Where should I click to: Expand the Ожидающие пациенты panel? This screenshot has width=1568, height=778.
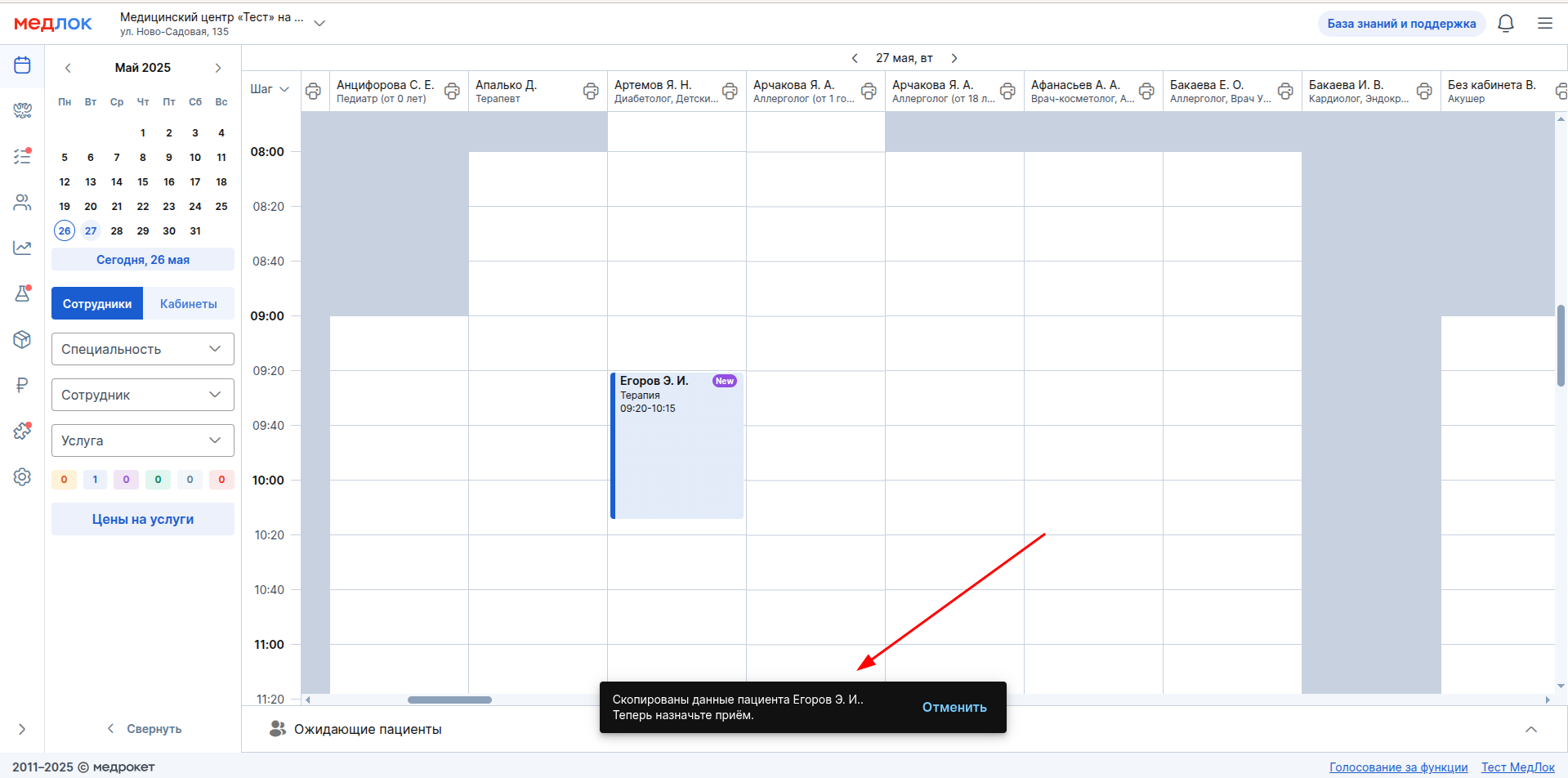tap(1531, 729)
